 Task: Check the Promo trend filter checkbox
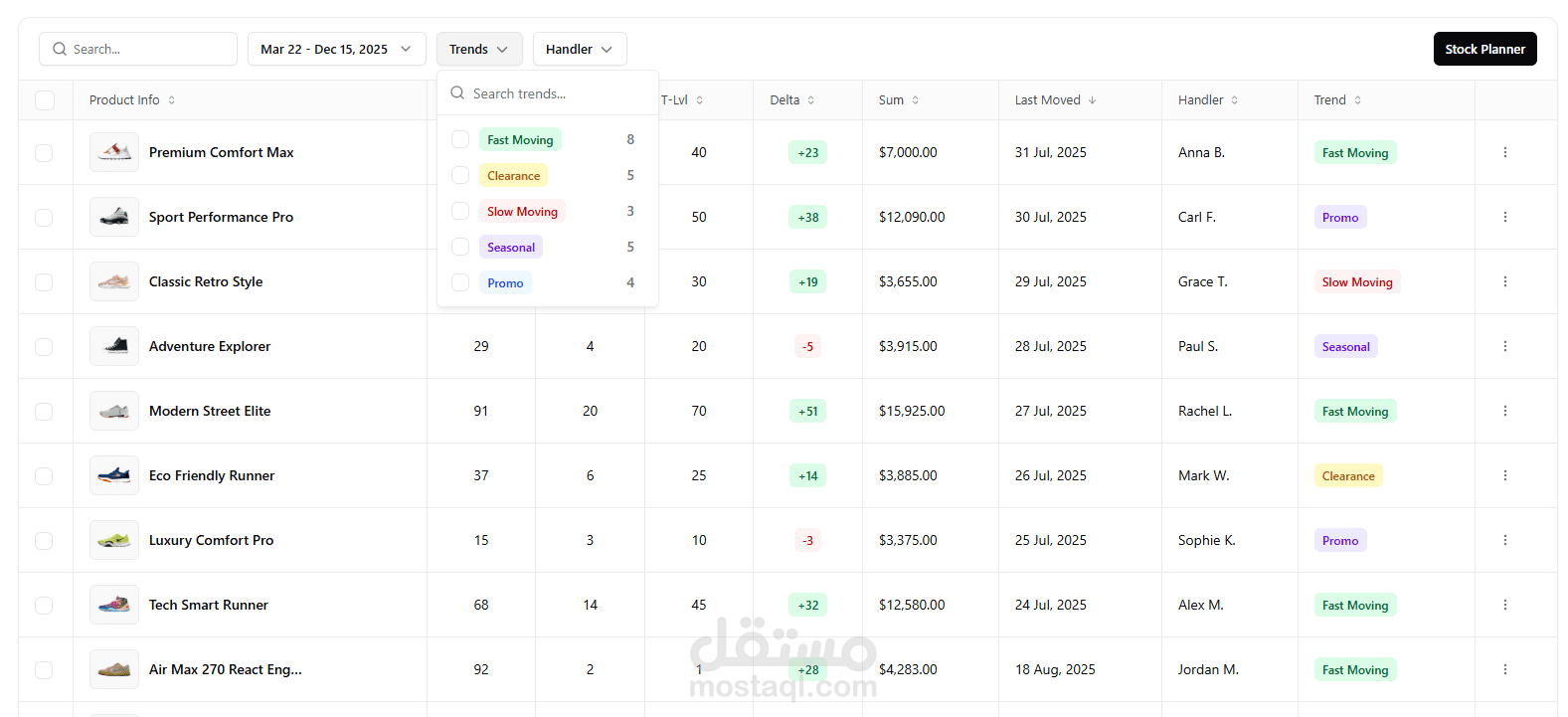click(x=460, y=282)
